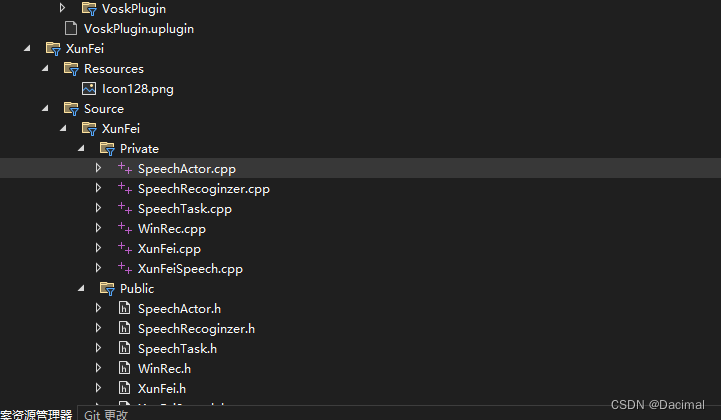Collapse the Source folder node
The image size is (721, 420).
click(x=45, y=109)
